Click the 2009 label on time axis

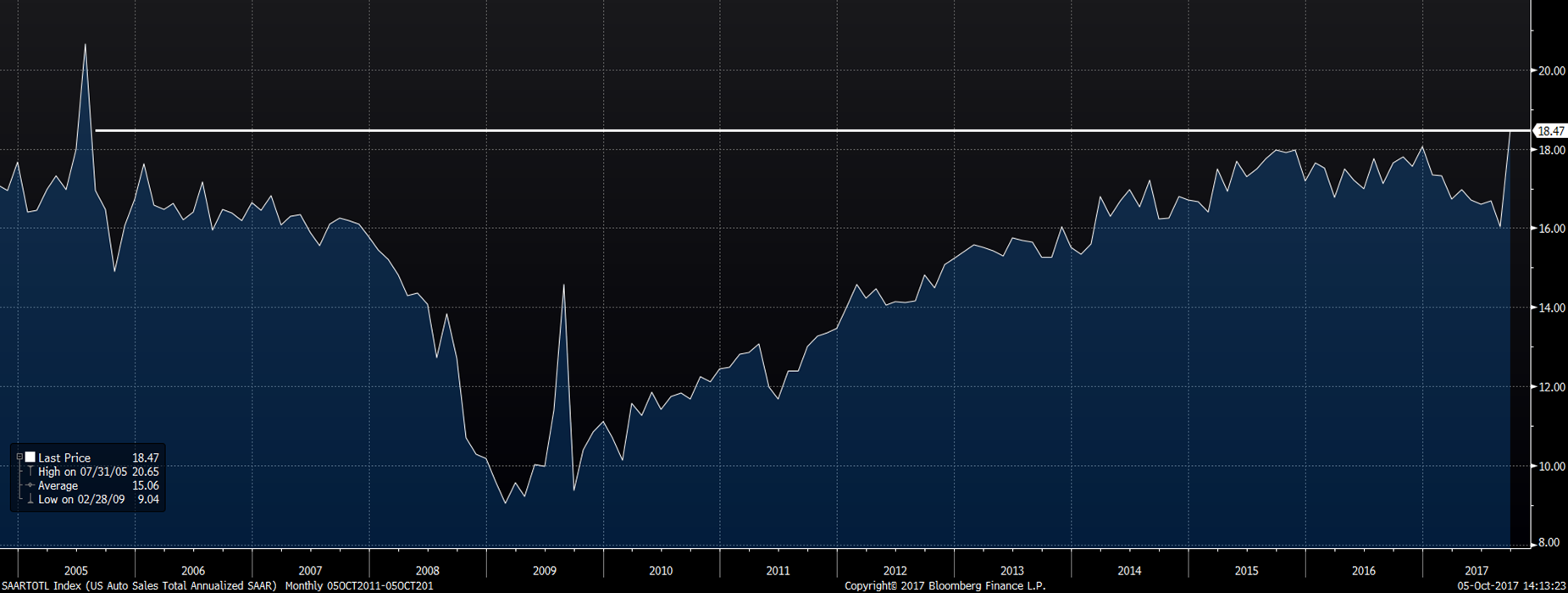544,571
